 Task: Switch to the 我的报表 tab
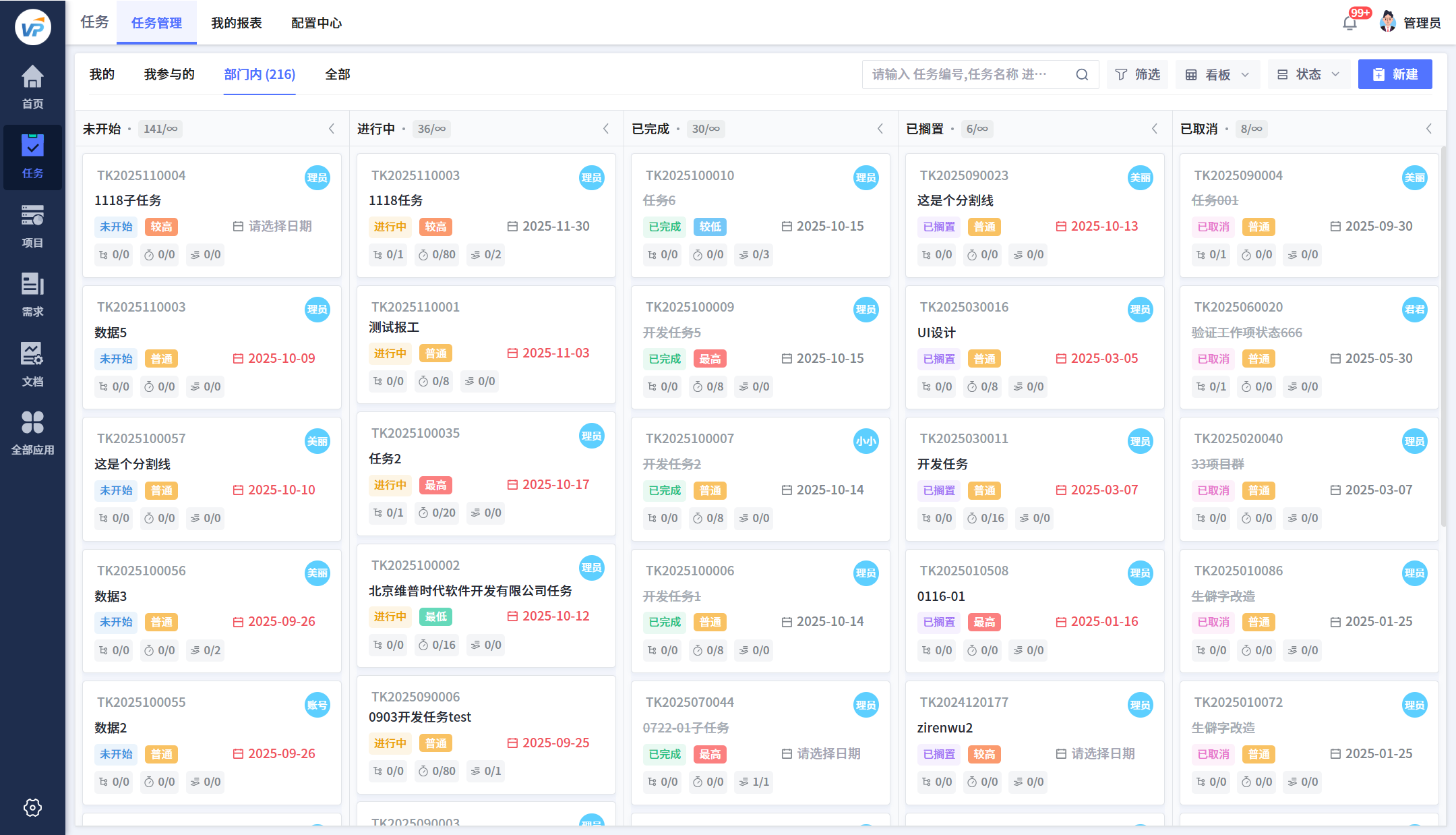click(236, 23)
